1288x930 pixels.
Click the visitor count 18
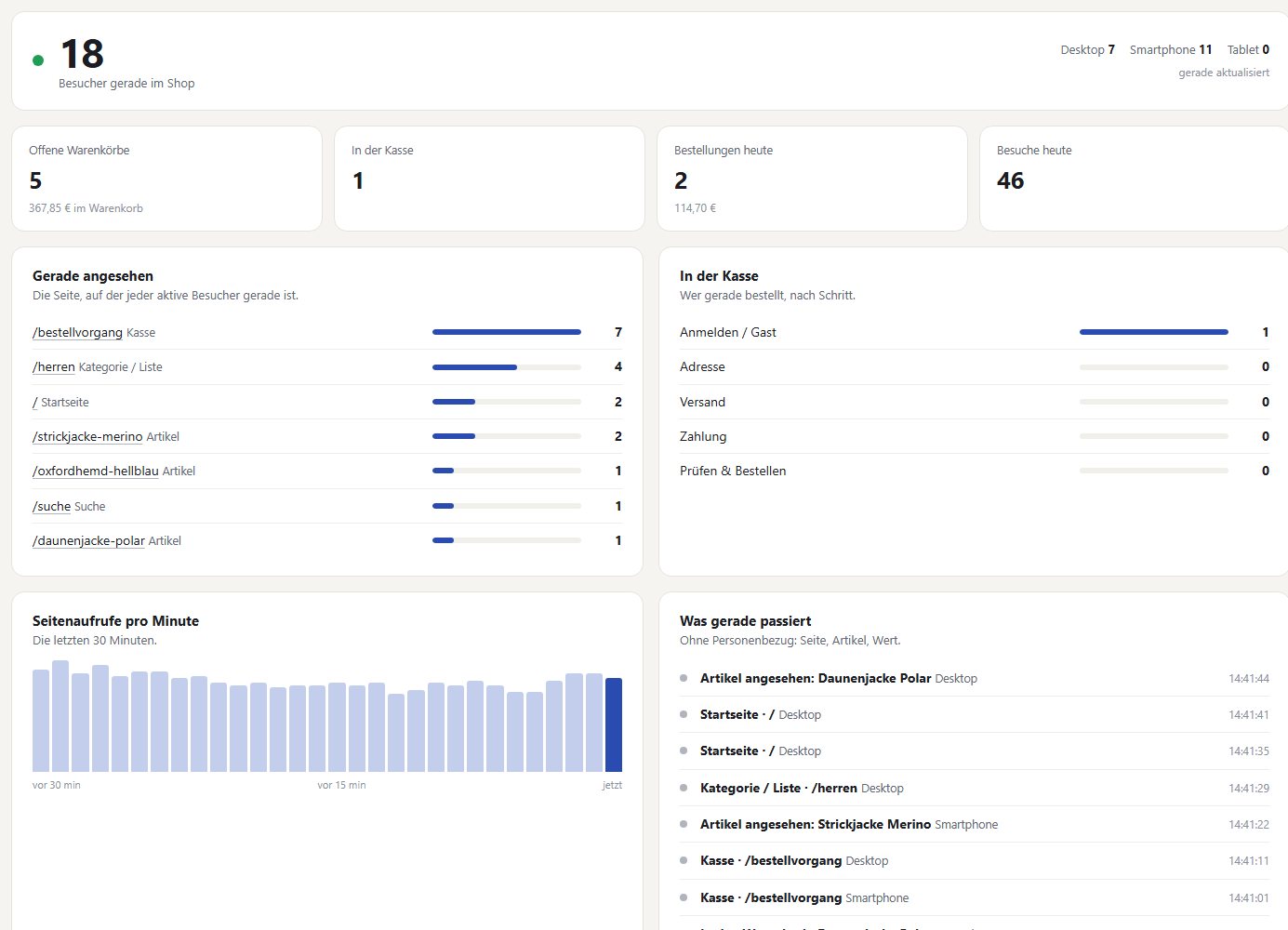tap(82, 54)
